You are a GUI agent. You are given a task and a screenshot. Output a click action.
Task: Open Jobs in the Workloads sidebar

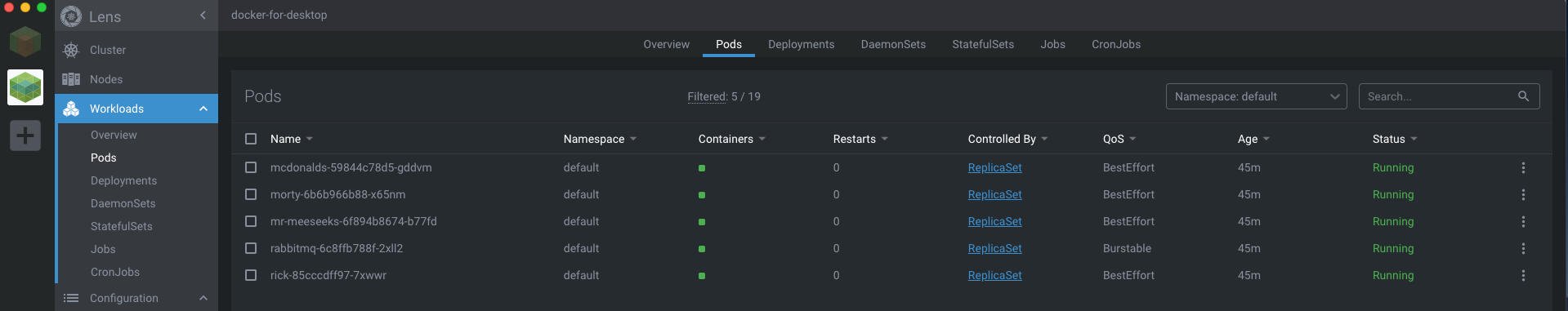tap(103, 249)
